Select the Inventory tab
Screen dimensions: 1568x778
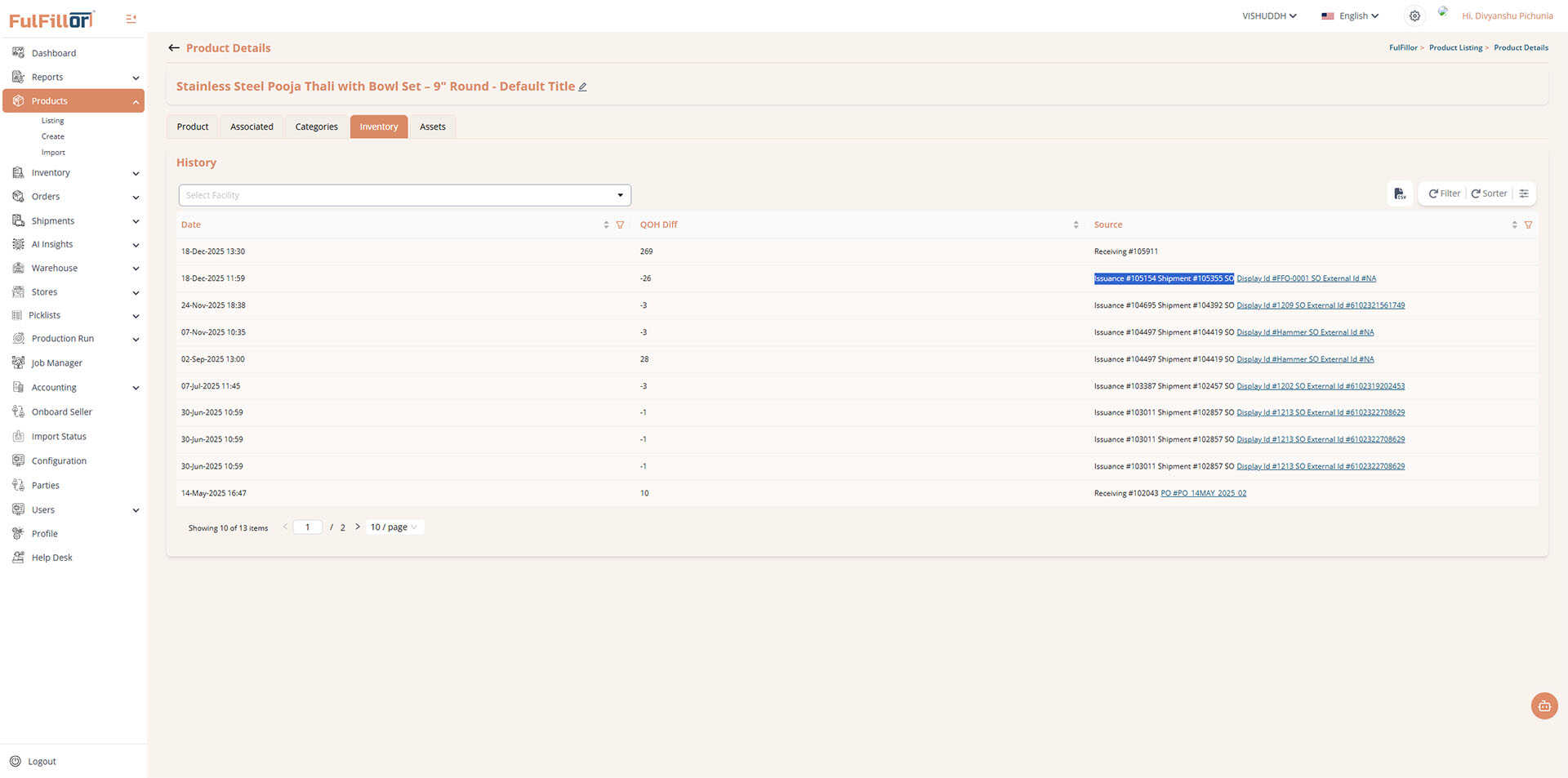379,127
